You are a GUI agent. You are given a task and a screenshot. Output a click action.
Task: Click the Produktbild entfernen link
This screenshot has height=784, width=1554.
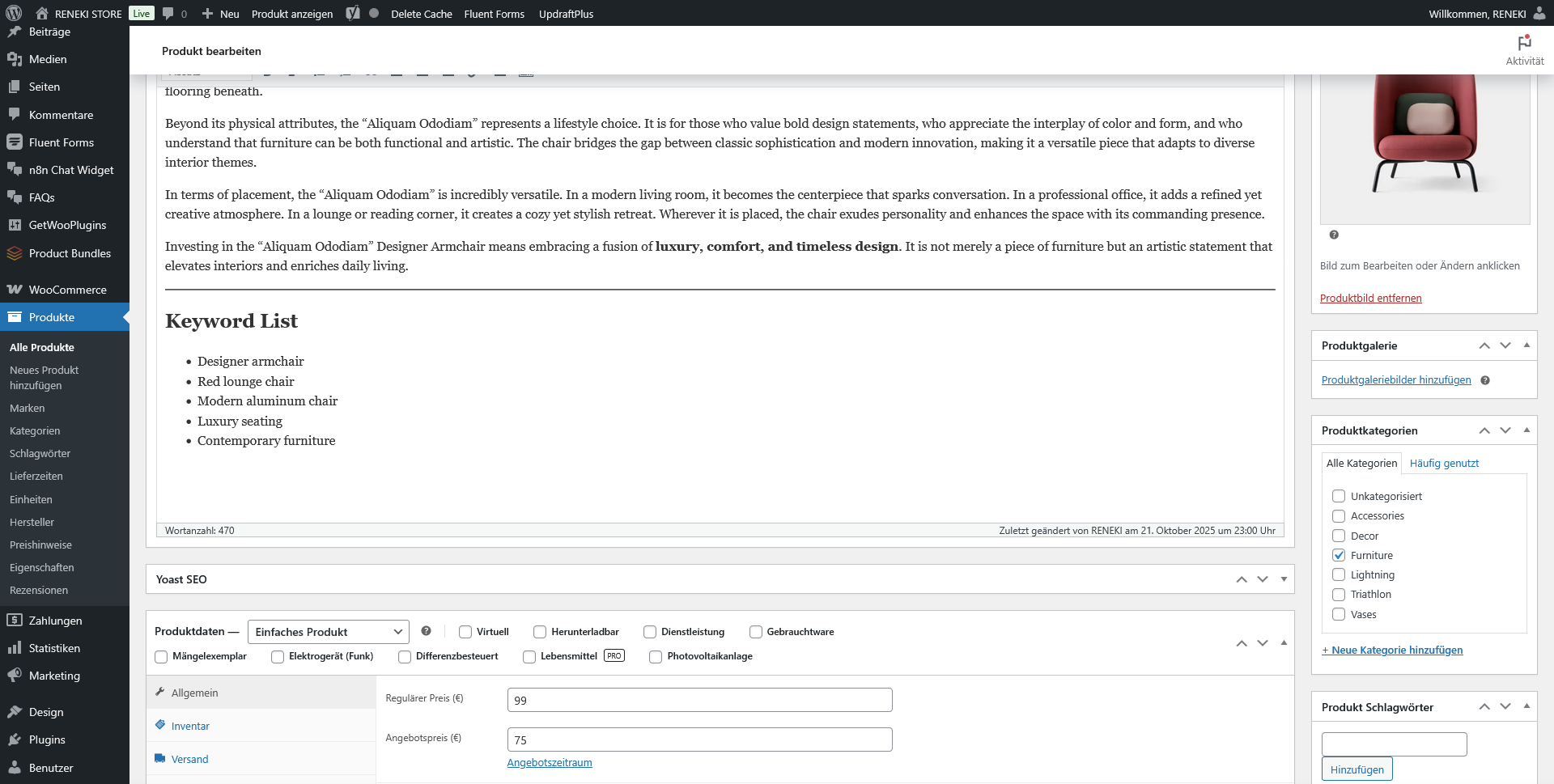(x=1370, y=298)
